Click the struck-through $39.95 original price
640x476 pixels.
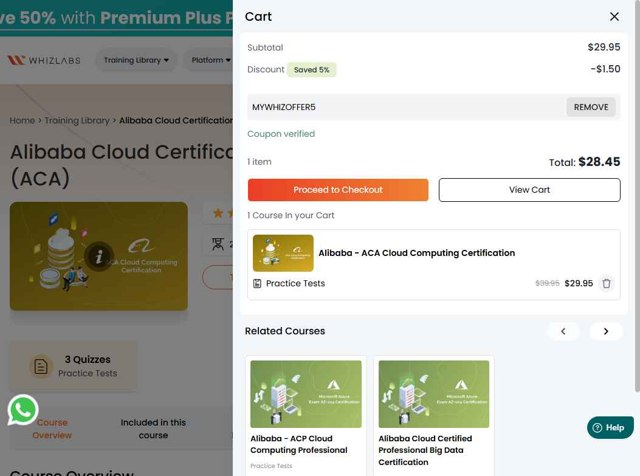coord(547,283)
